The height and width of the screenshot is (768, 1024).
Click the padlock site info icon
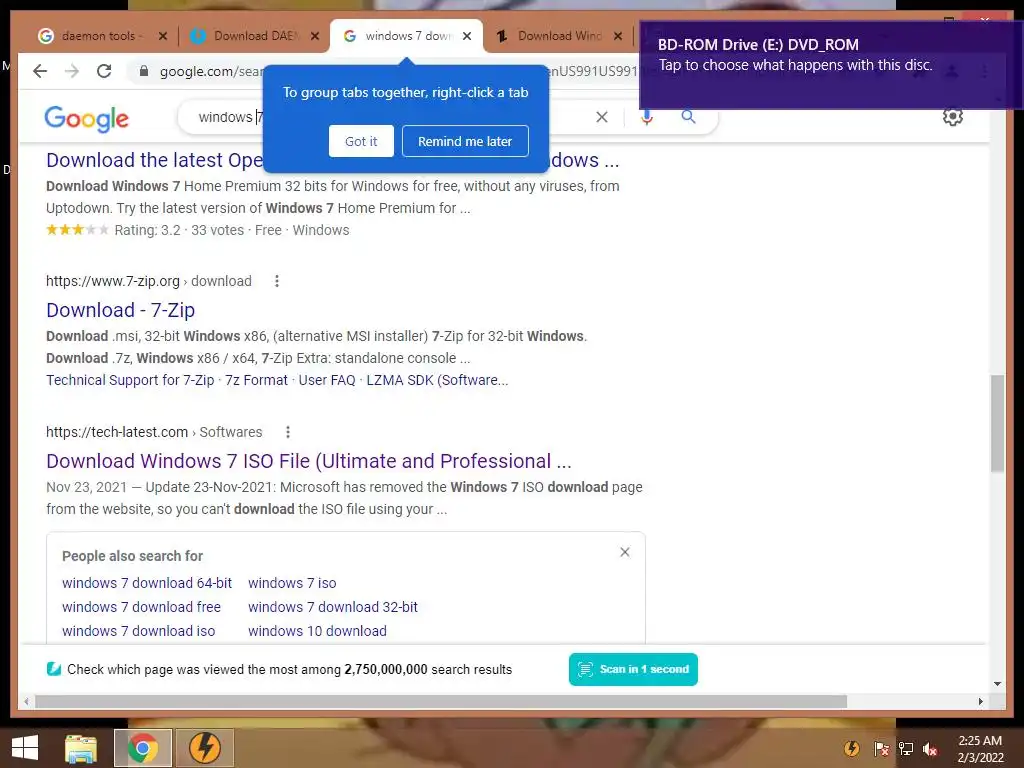[x=144, y=71]
